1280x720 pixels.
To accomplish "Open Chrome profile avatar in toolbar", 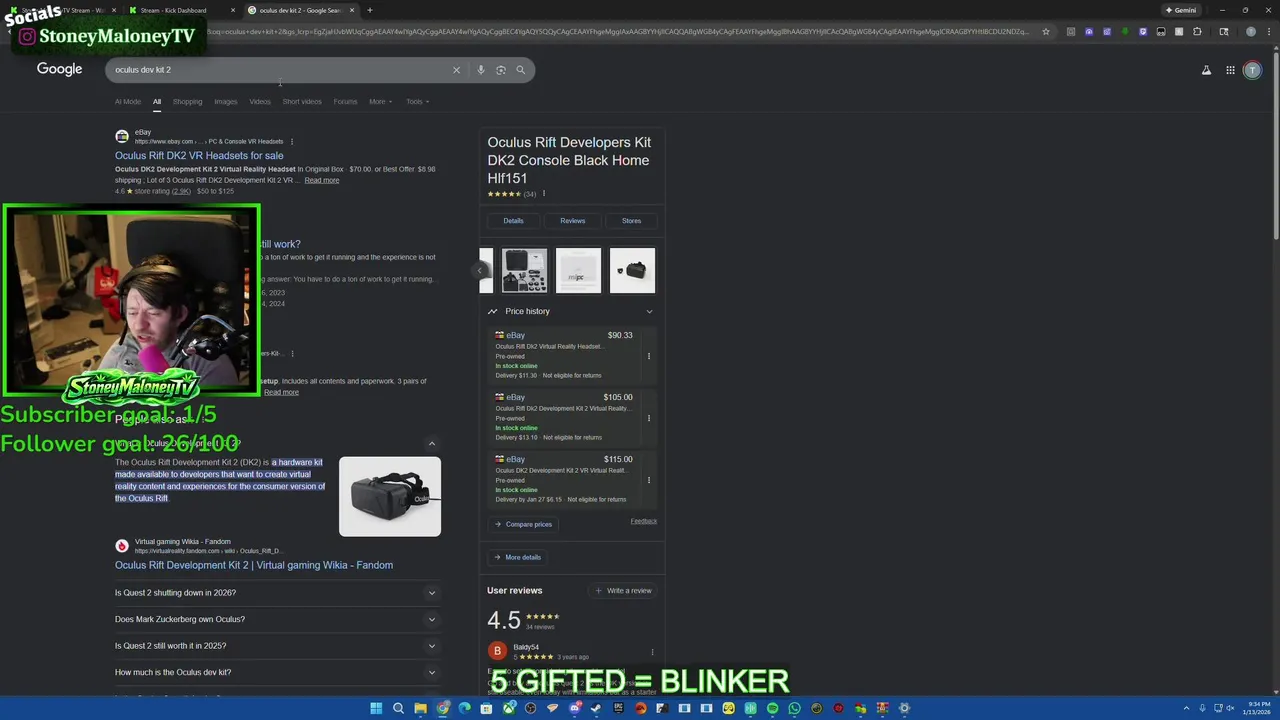I will click(1251, 32).
